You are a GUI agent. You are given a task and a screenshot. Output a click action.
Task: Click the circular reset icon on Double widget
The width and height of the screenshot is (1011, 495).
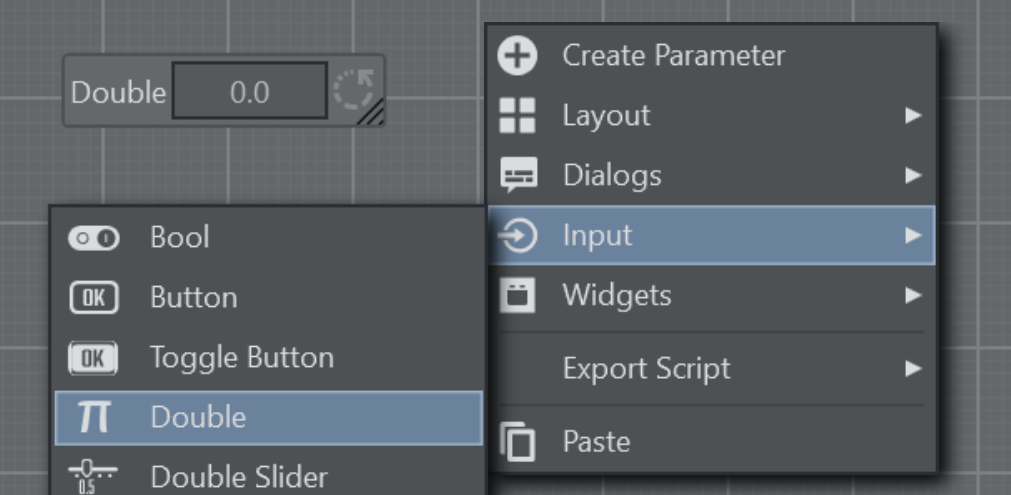click(x=352, y=90)
